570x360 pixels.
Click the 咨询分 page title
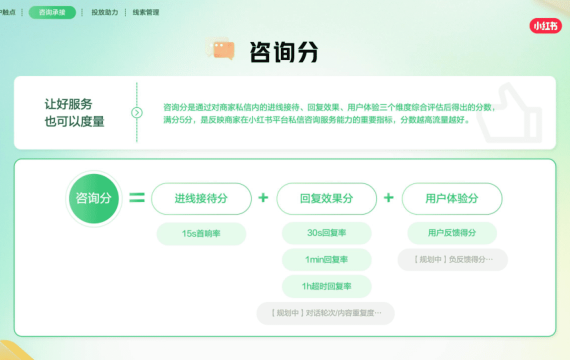click(x=284, y=52)
